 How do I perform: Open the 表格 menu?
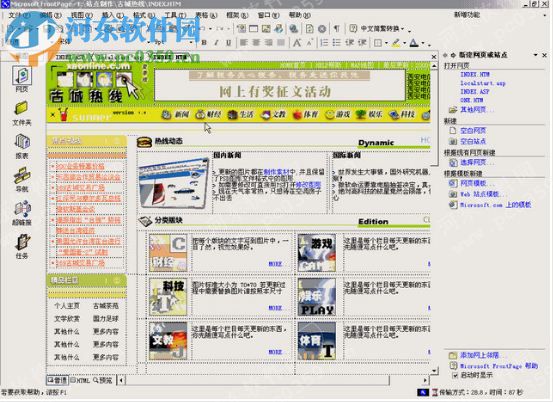206,15
